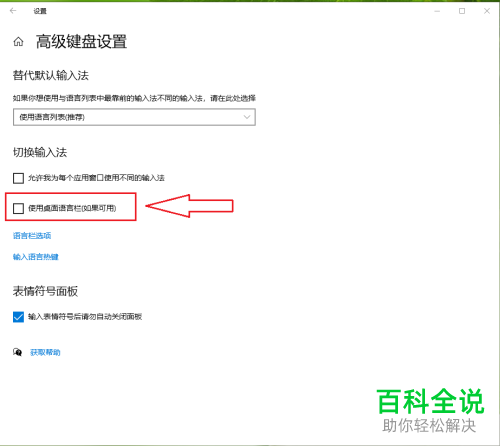Click the 切换输入法 heading

[x=40, y=152]
